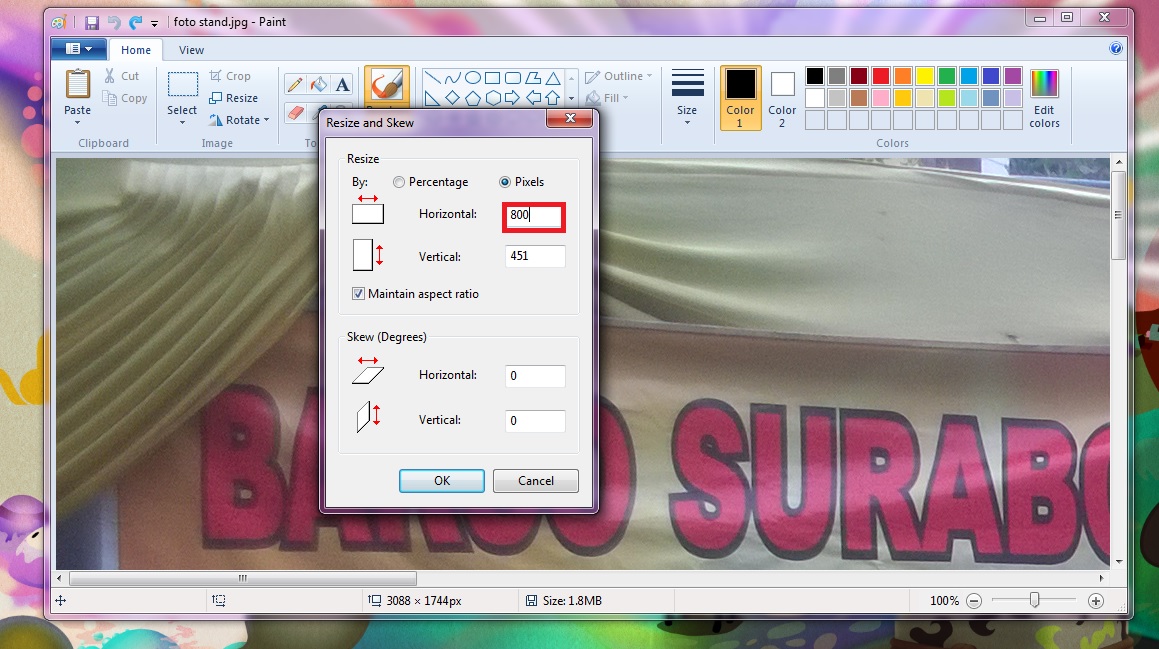1159x649 pixels.
Task: Select the Fill with color bucket tool
Action: coord(319,84)
